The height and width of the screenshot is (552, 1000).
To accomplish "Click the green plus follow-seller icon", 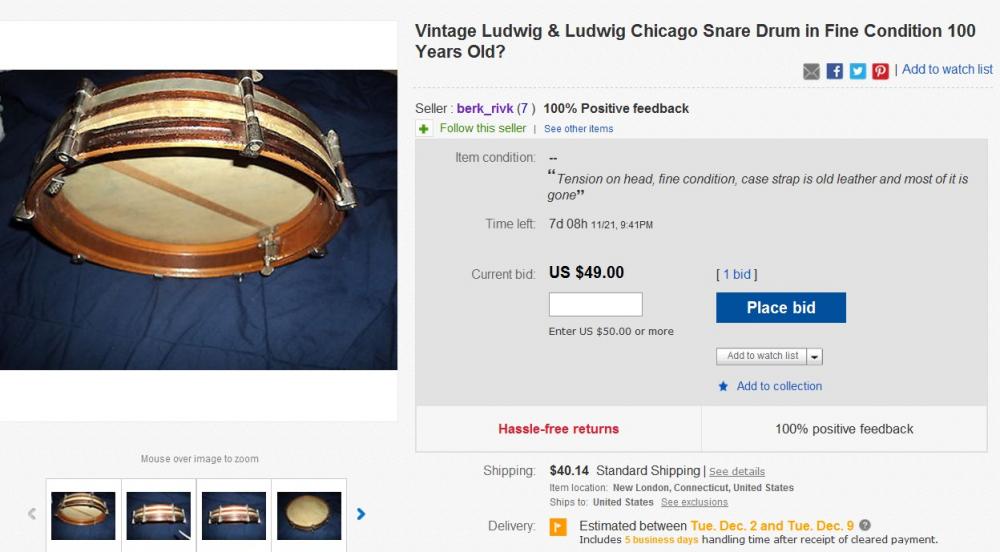I will pyautogui.click(x=425, y=129).
